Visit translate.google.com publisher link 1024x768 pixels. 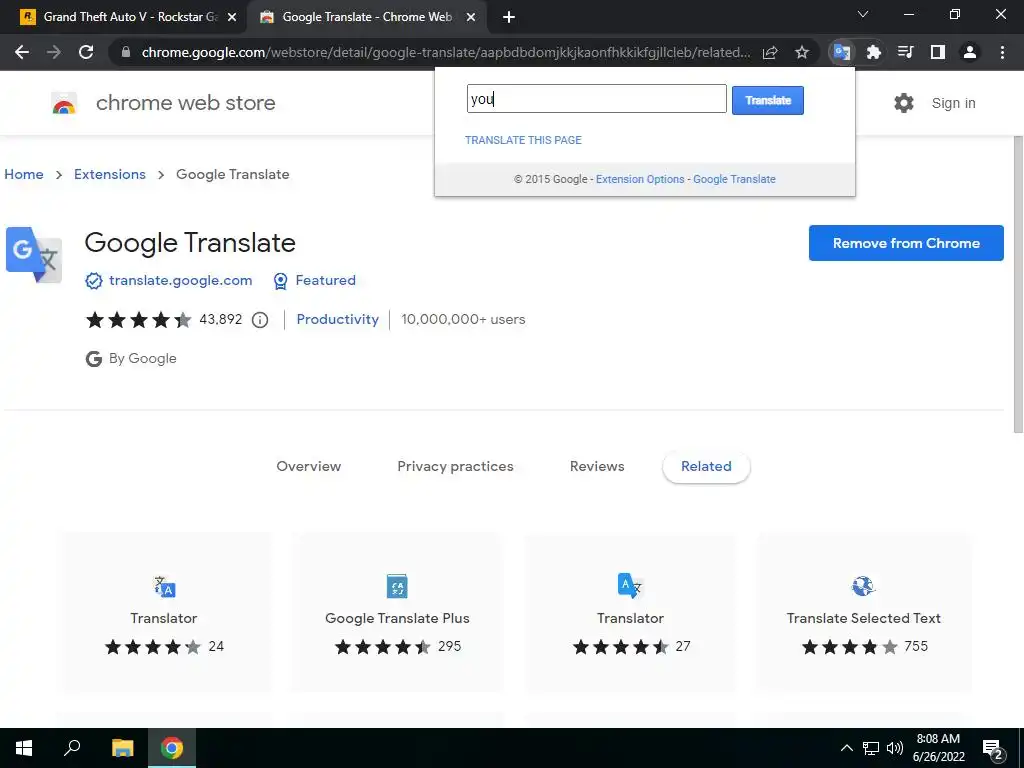point(180,280)
